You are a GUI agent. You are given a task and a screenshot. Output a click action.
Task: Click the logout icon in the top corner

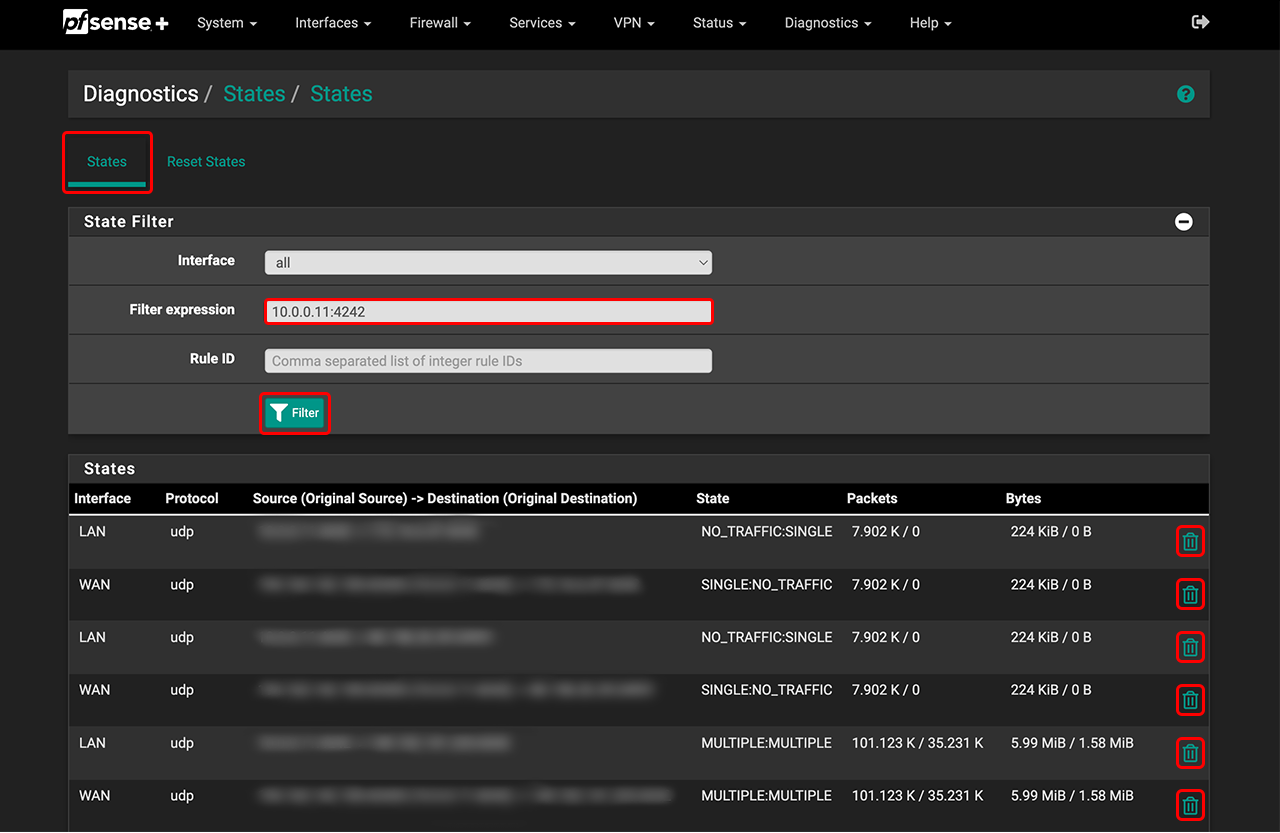(x=1199, y=21)
